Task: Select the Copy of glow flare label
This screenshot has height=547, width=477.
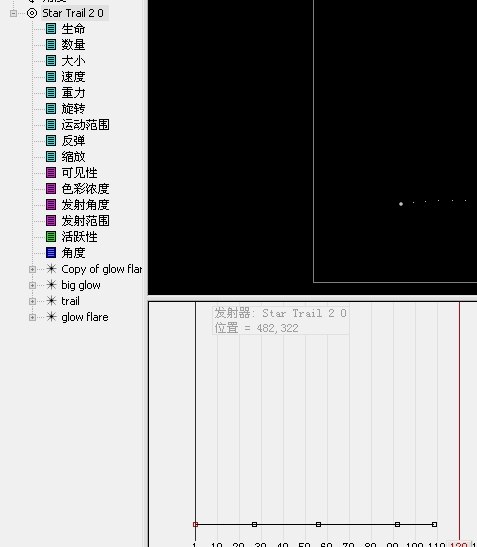Action: [102, 269]
